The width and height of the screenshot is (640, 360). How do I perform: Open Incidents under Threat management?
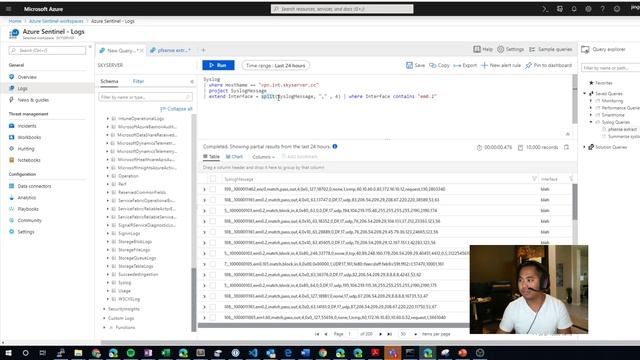[x=27, y=126]
